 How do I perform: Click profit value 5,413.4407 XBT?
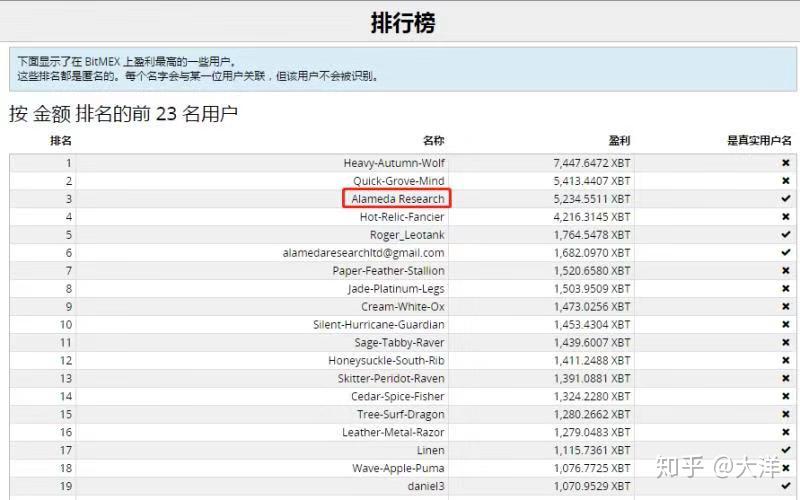tap(592, 181)
